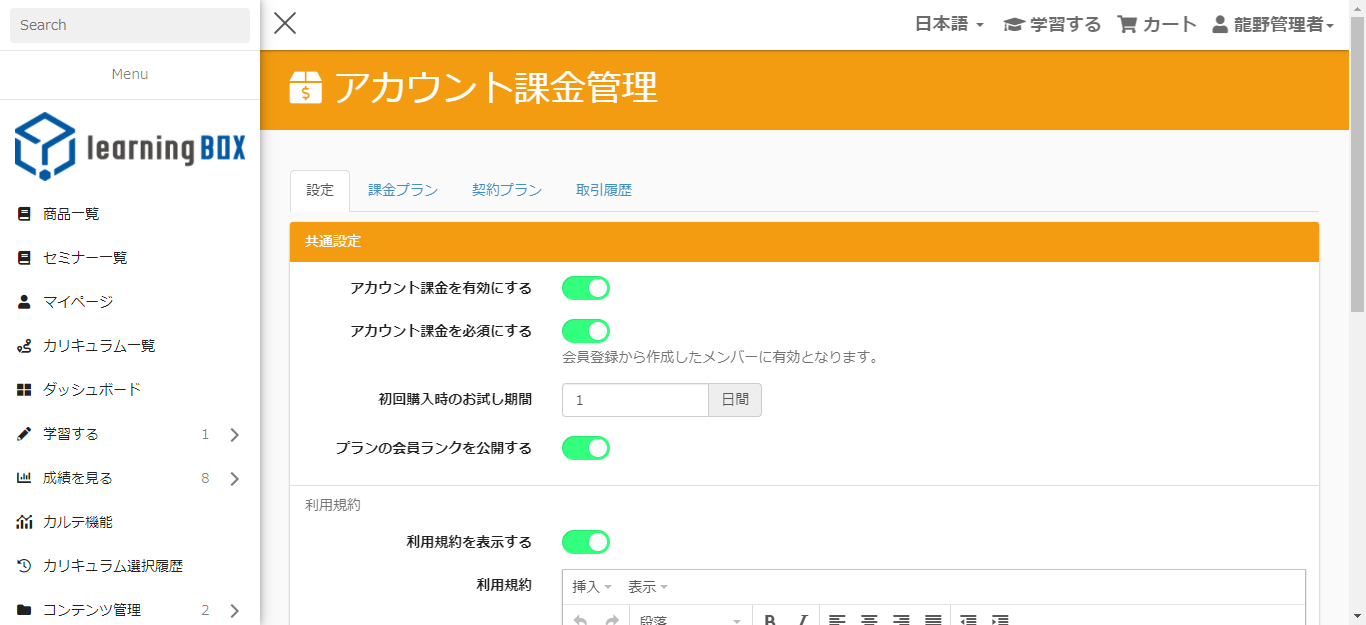This screenshot has height=625, width=1366.
Task: Go to セミナー一覧 in sidebar
Action: click(x=85, y=258)
